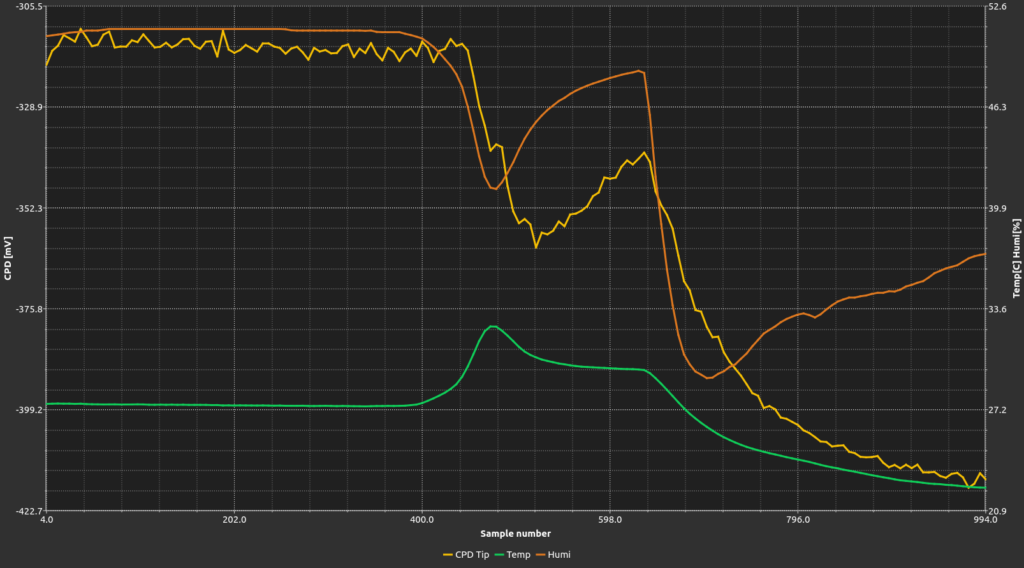Select the 'CPD [mV]' left axis title
The height and width of the screenshot is (568, 1024).
[x=8, y=258]
